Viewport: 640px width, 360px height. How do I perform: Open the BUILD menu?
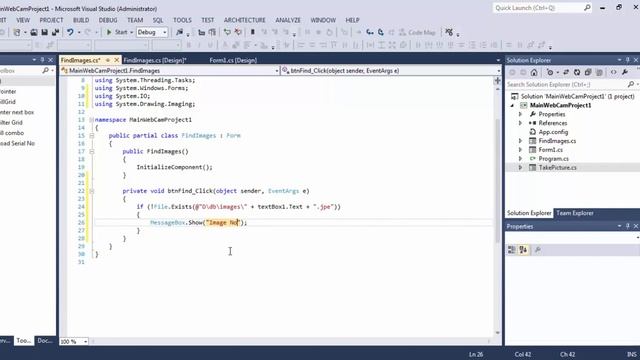[81, 20]
